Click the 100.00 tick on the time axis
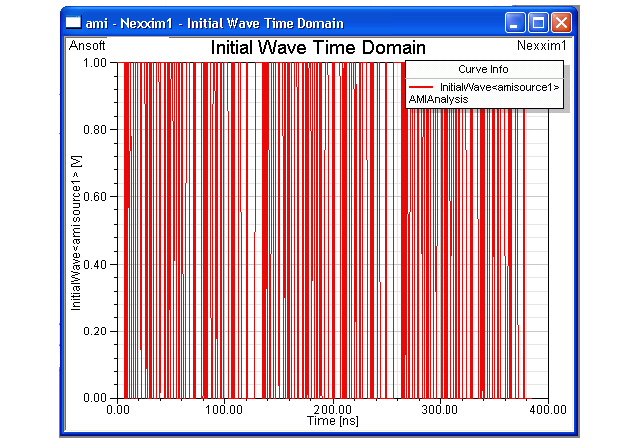The width and height of the screenshot is (640, 444). (224, 409)
